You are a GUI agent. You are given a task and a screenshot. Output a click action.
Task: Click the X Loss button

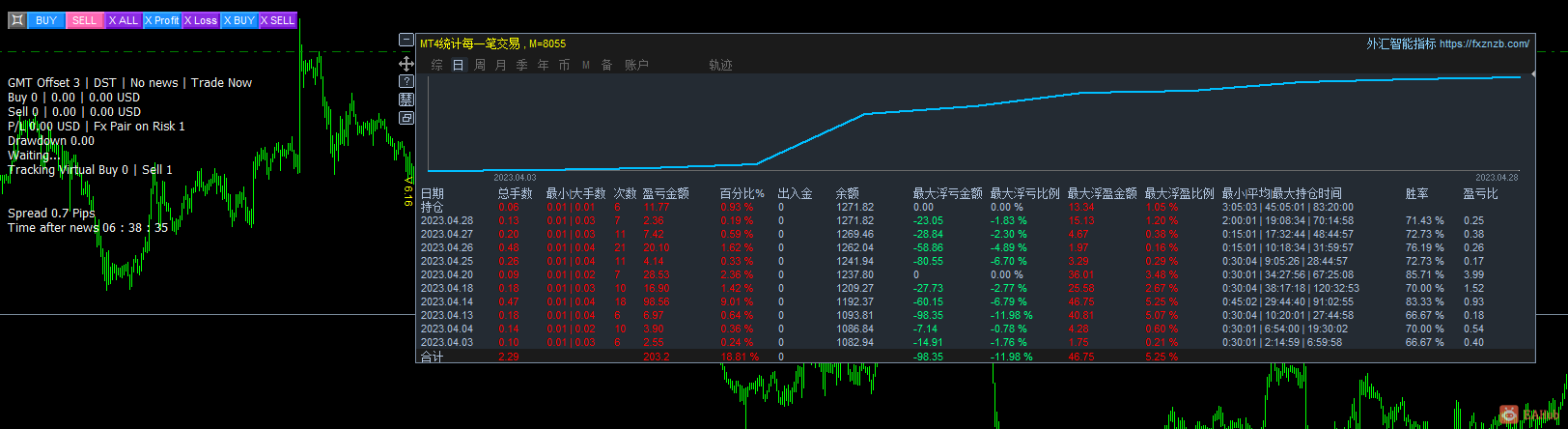click(201, 20)
